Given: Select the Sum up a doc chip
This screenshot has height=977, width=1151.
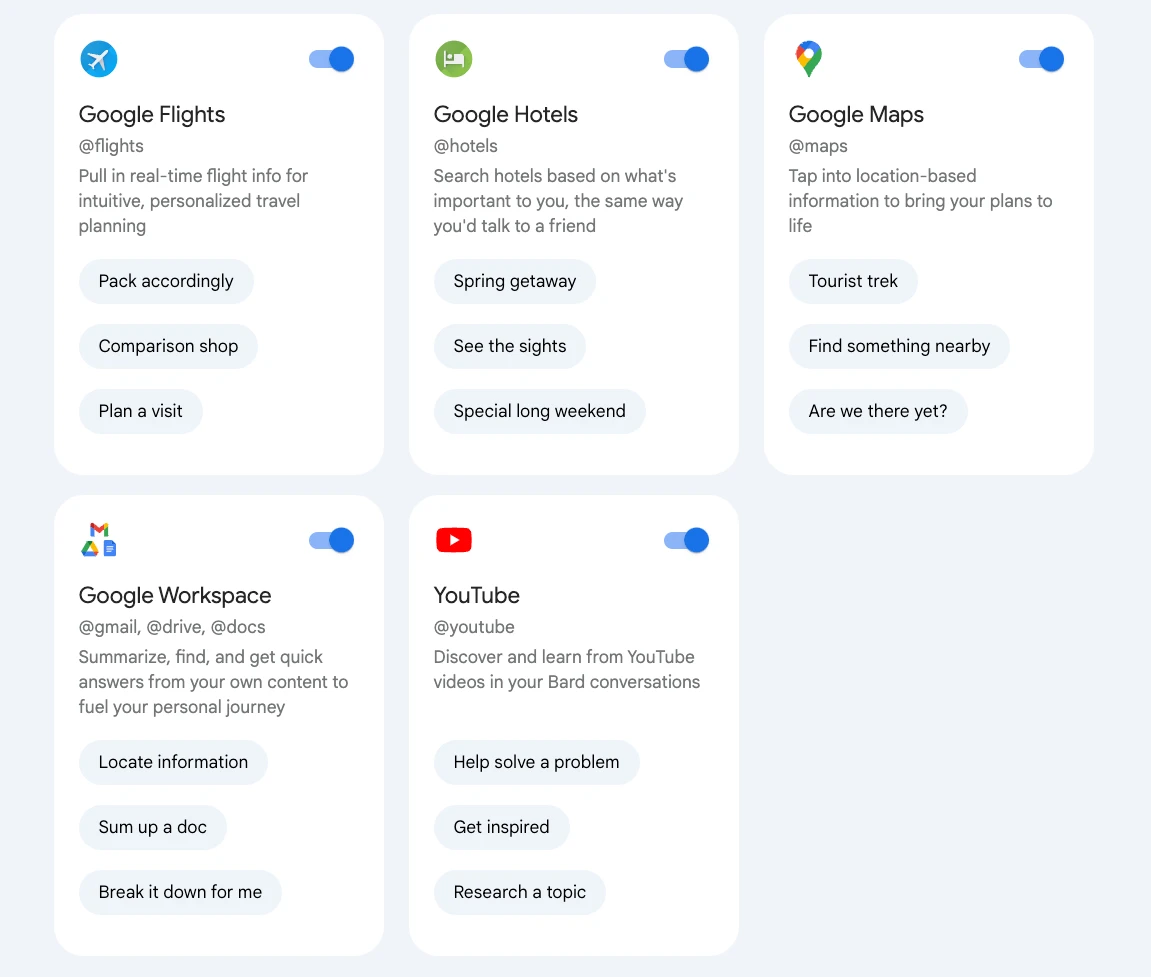Looking at the screenshot, I should (153, 827).
